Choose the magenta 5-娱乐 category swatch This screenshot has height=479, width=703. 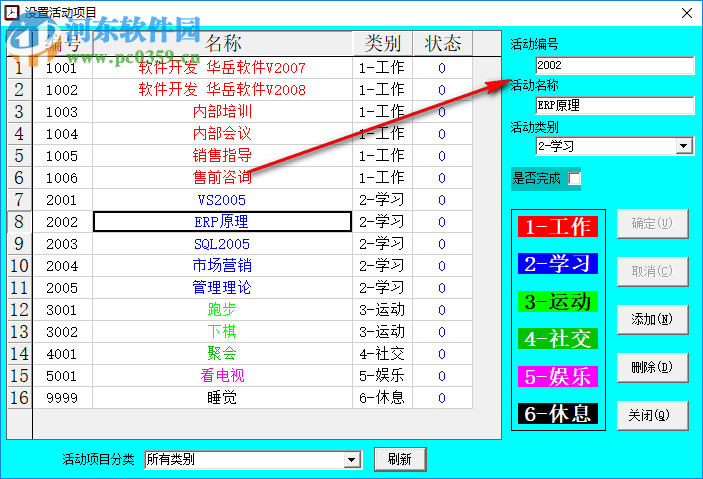click(558, 376)
